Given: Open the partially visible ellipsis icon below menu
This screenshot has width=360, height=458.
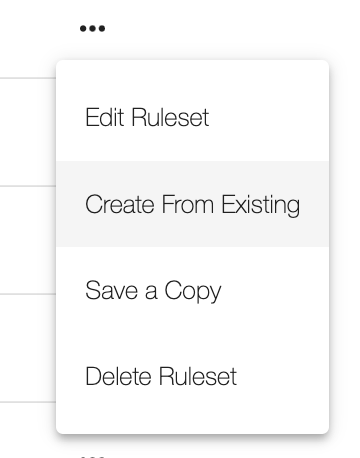Looking at the screenshot, I should [x=92, y=456].
